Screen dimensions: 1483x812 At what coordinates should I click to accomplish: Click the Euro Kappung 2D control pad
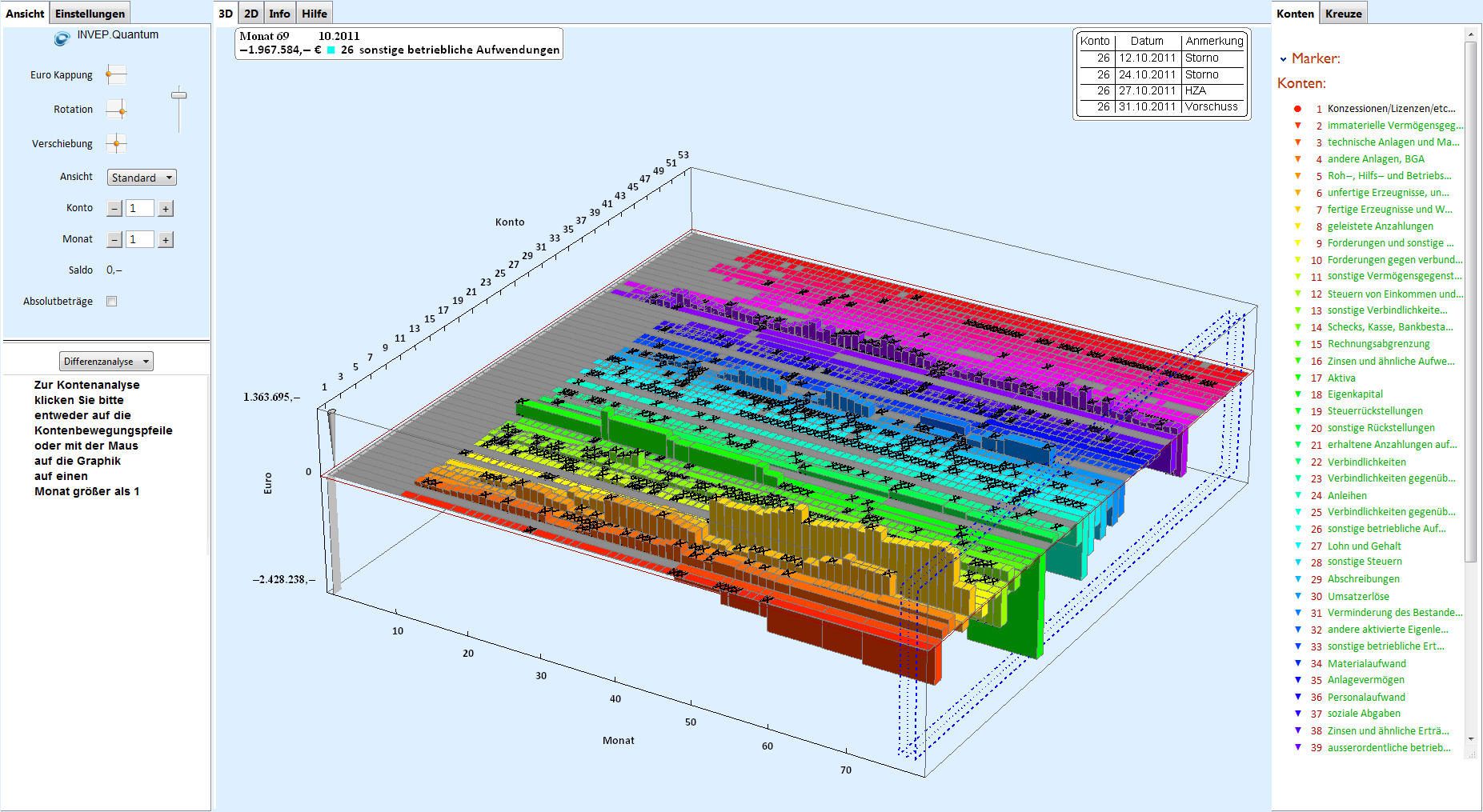click(x=116, y=74)
